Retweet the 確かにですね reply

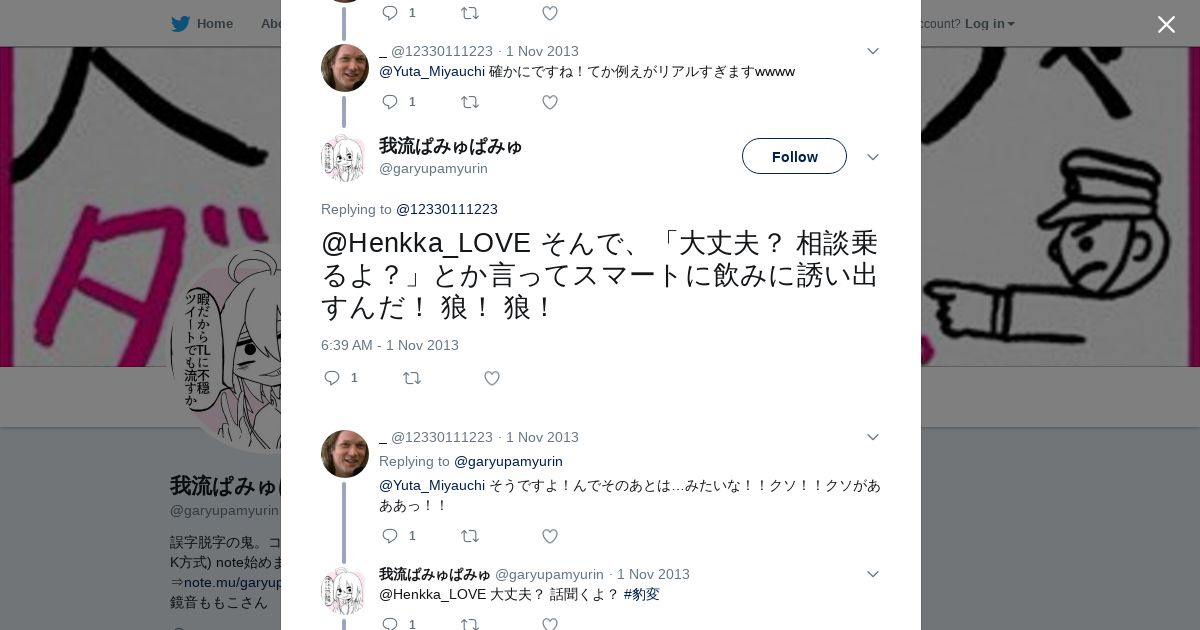coord(470,102)
